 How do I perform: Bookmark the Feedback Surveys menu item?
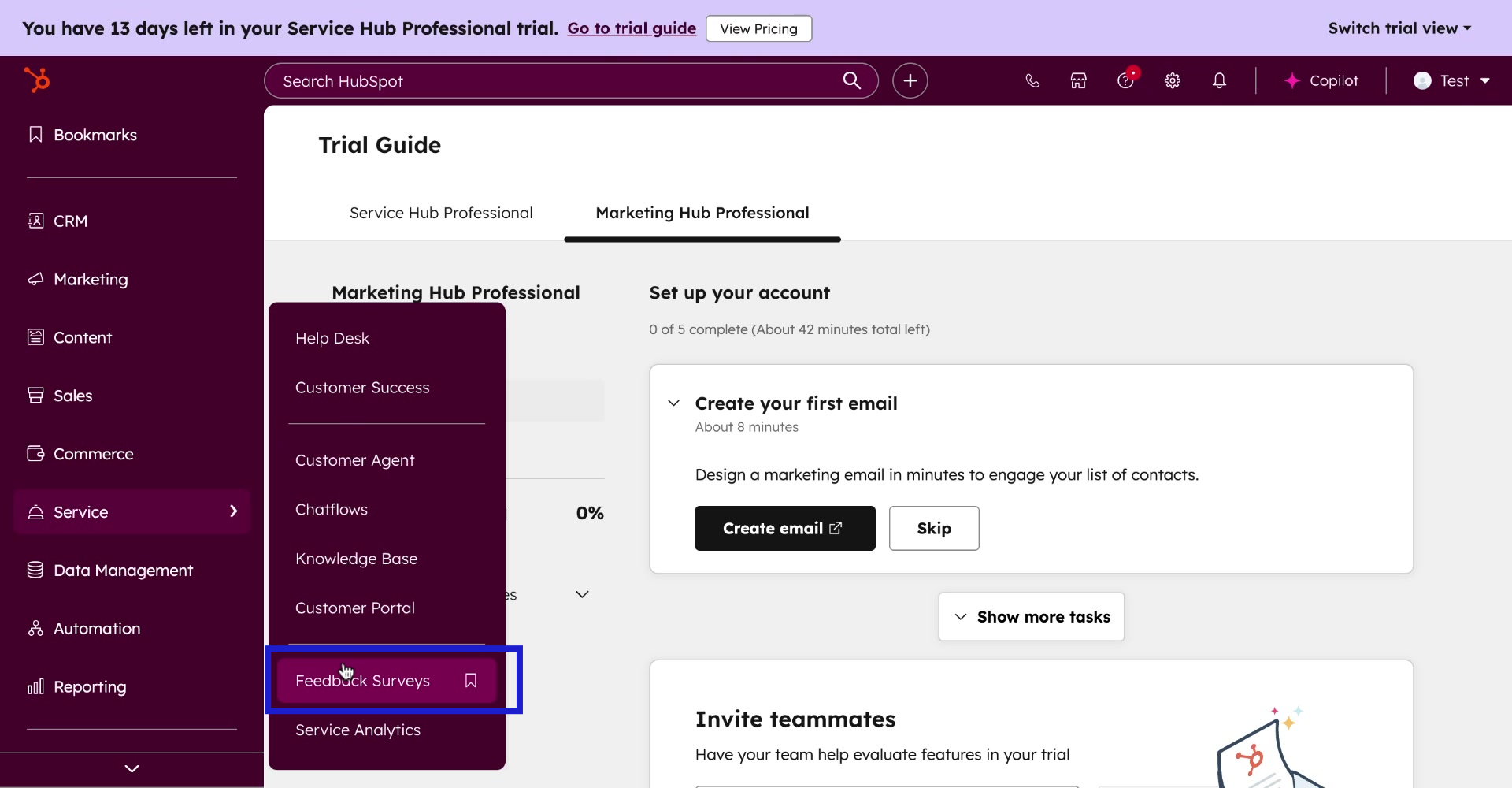coord(471,680)
